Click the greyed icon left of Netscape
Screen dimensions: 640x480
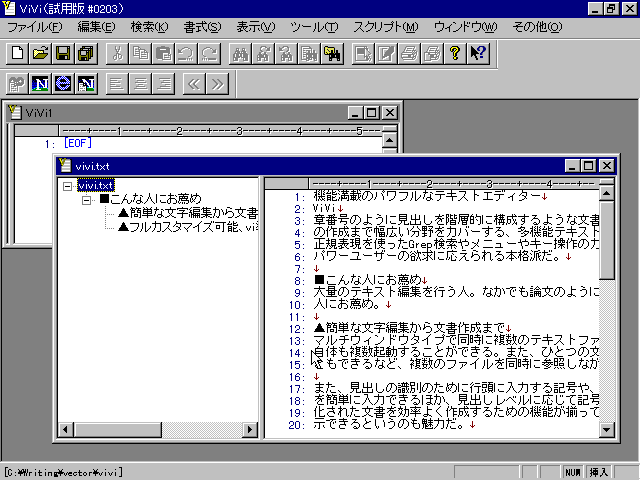point(18,84)
